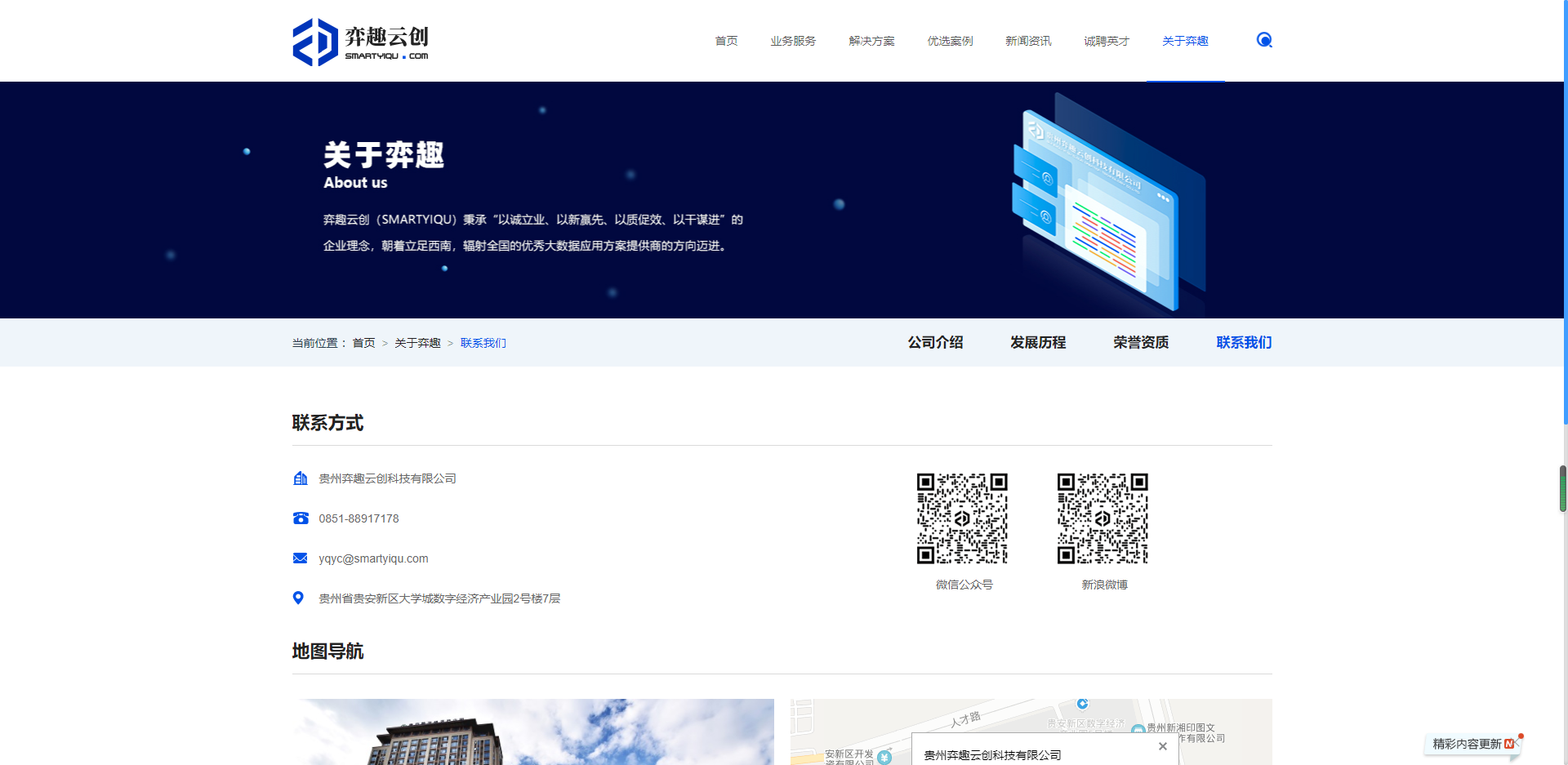Click 首页 in the breadcrumb trail

[363, 343]
